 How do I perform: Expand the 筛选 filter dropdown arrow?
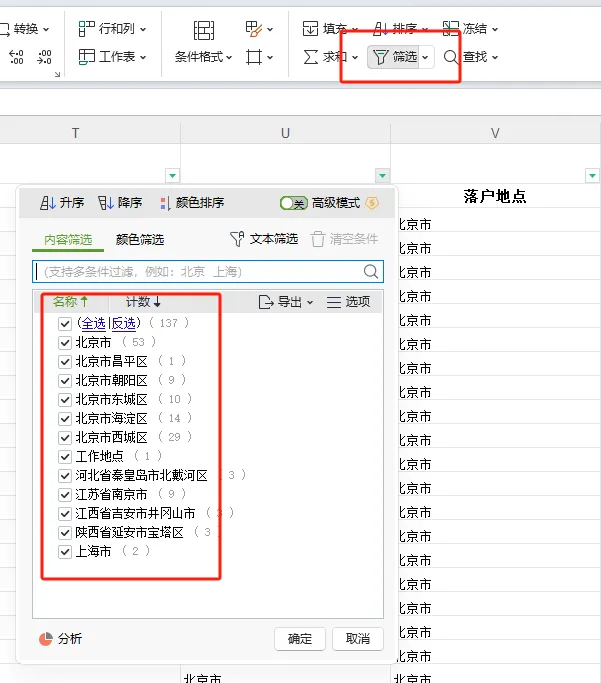click(425, 57)
